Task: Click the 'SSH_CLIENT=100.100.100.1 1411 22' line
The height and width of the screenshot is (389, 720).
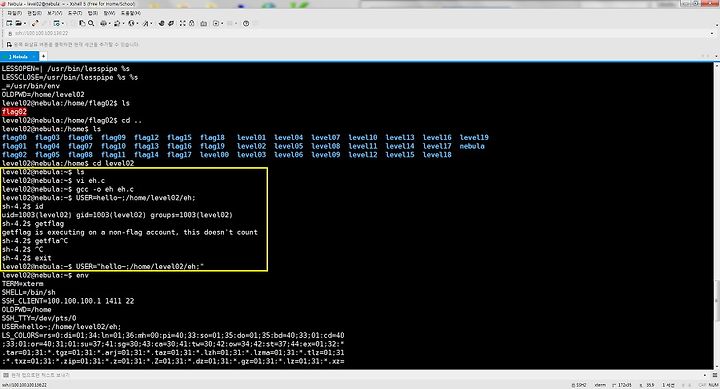Action: (68, 301)
